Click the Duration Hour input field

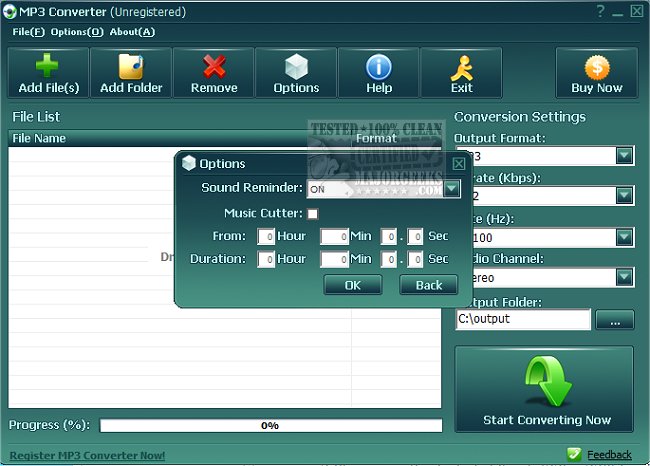tap(266, 259)
